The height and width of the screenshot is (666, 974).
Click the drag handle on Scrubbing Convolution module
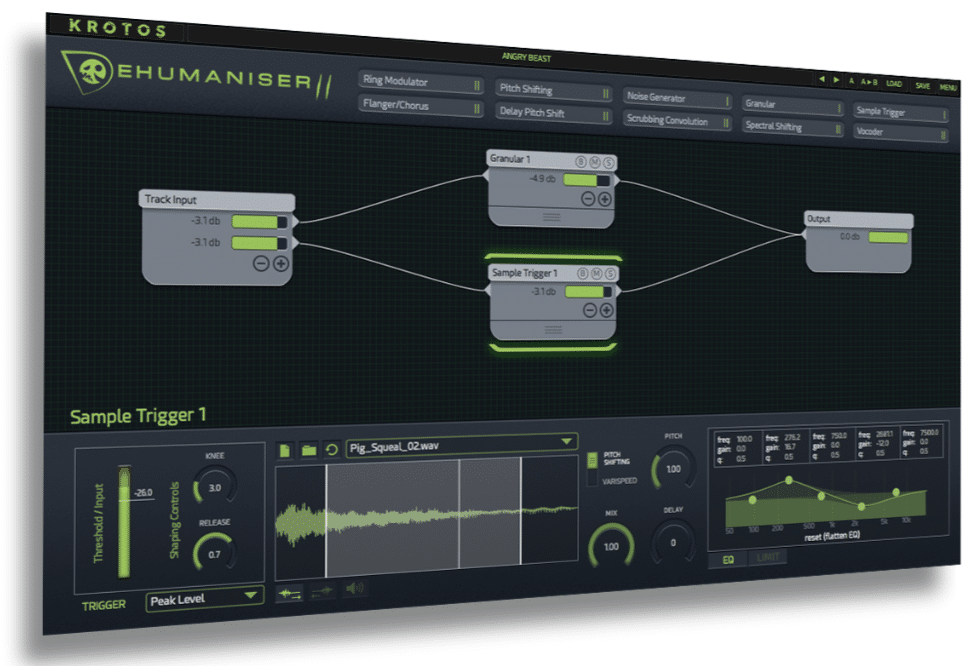[x=726, y=123]
